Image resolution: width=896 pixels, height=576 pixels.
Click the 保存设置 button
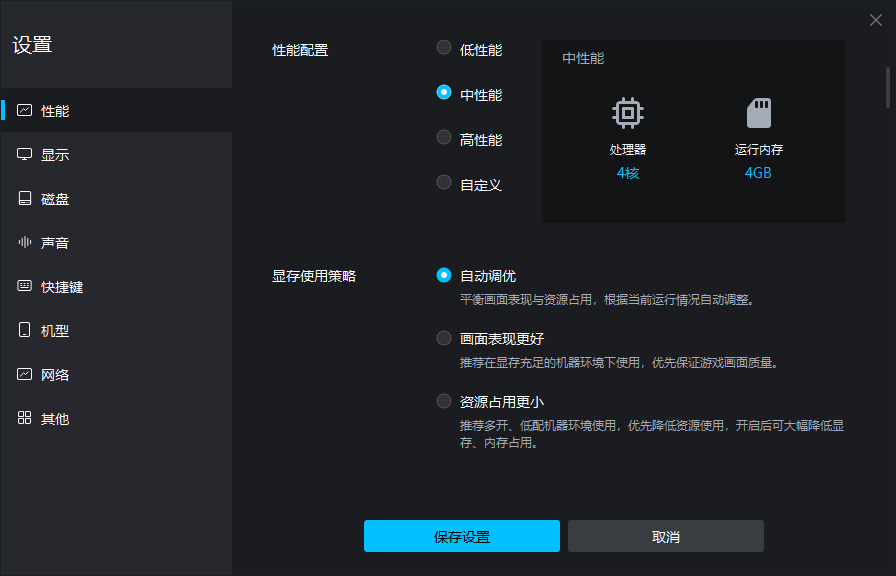462,536
